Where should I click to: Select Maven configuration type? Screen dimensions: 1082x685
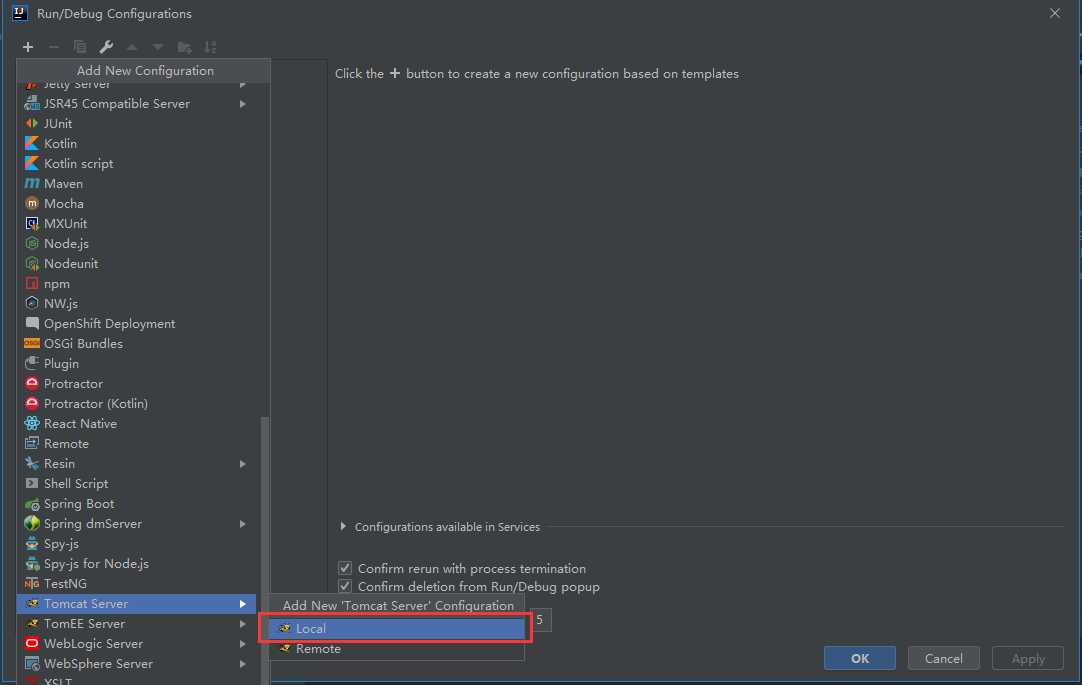[136, 183]
